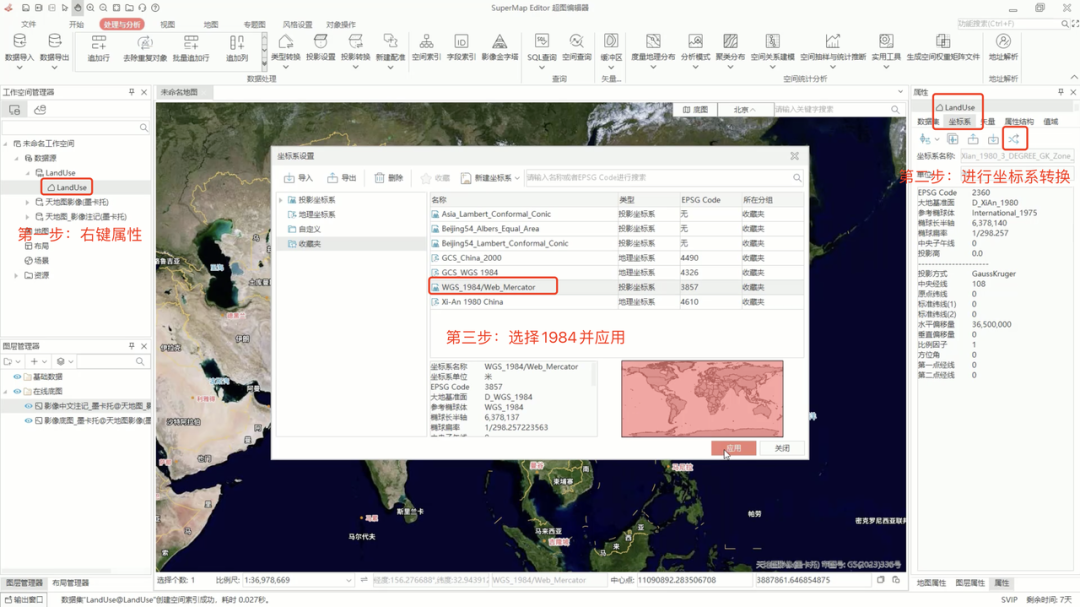Toggle visibility of the 影像图_墨卡托 layer
This screenshot has height=607, width=1080.
point(27,421)
